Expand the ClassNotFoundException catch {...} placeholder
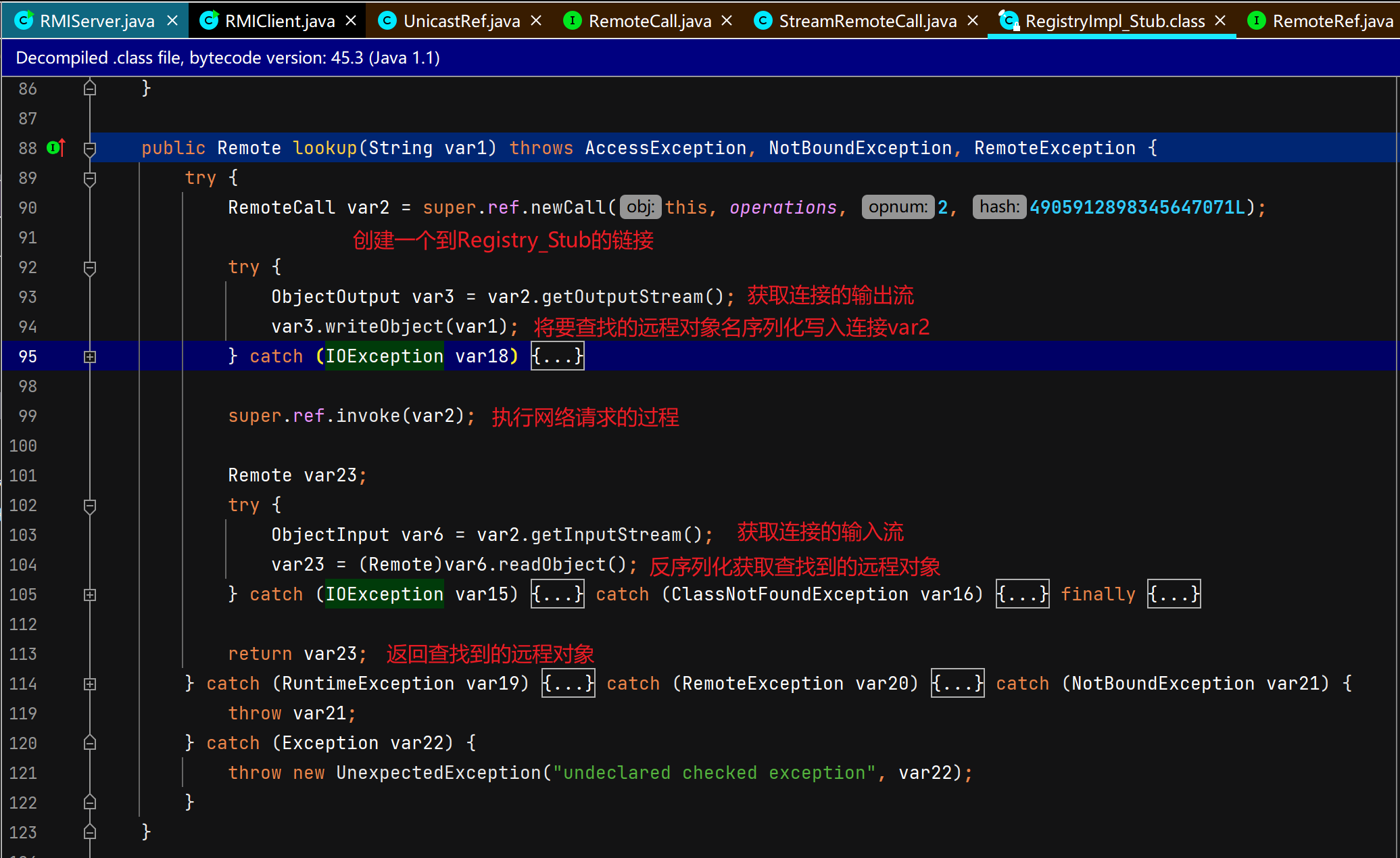Image resolution: width=1400 pixels, height=858 pixels. [x=1022, y=594]
